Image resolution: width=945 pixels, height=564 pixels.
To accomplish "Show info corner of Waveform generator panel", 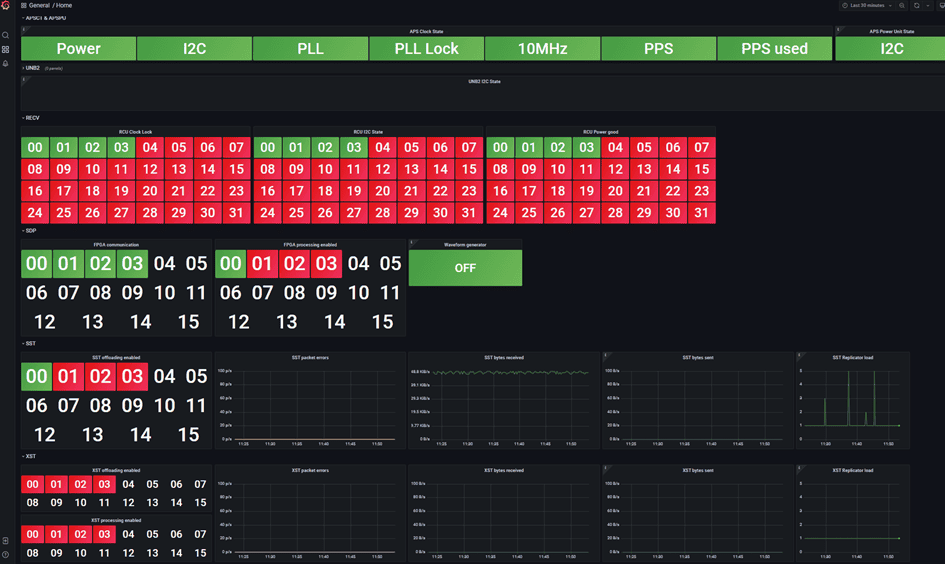I will pyautogui.click(x=412, y=242).
